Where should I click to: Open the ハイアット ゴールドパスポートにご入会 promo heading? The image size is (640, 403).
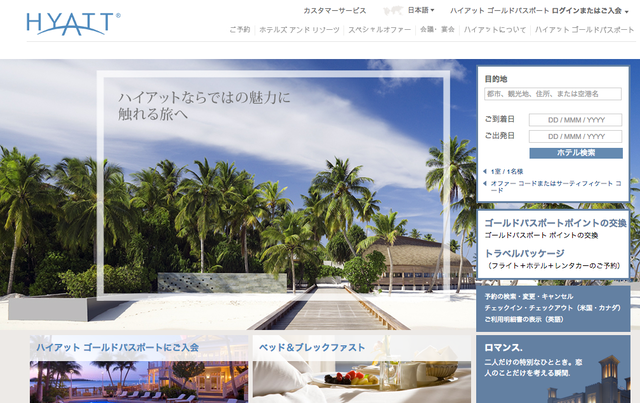(x=118, y=347)
